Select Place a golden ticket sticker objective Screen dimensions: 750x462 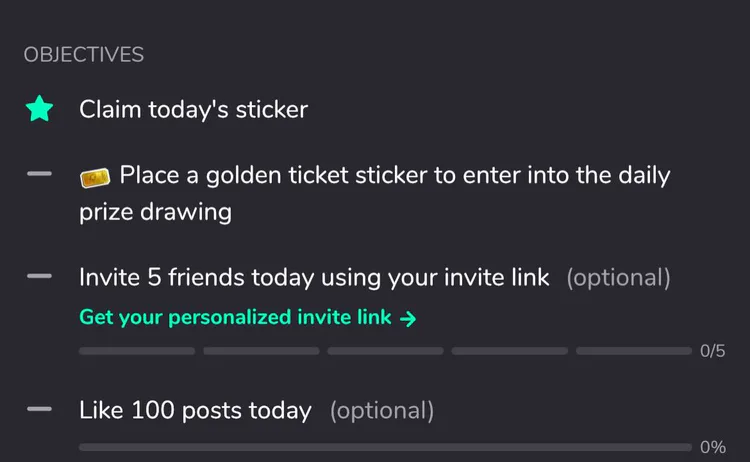(x=375, y=193)
